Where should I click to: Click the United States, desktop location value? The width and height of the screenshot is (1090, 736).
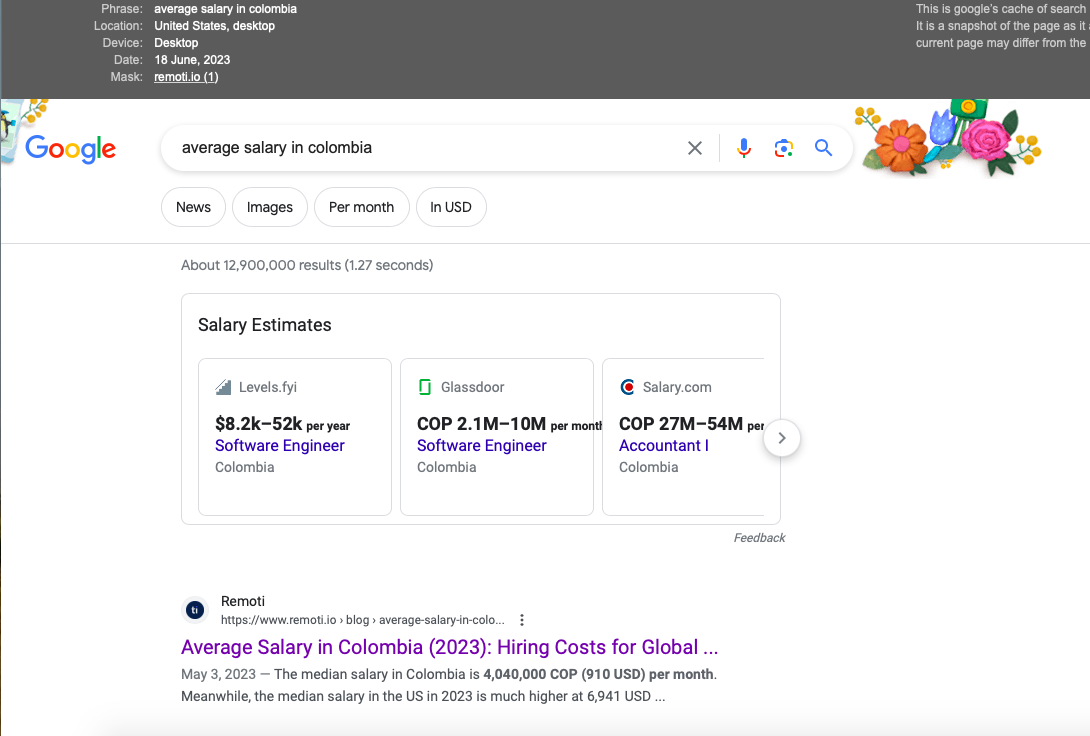click(215, 26)
